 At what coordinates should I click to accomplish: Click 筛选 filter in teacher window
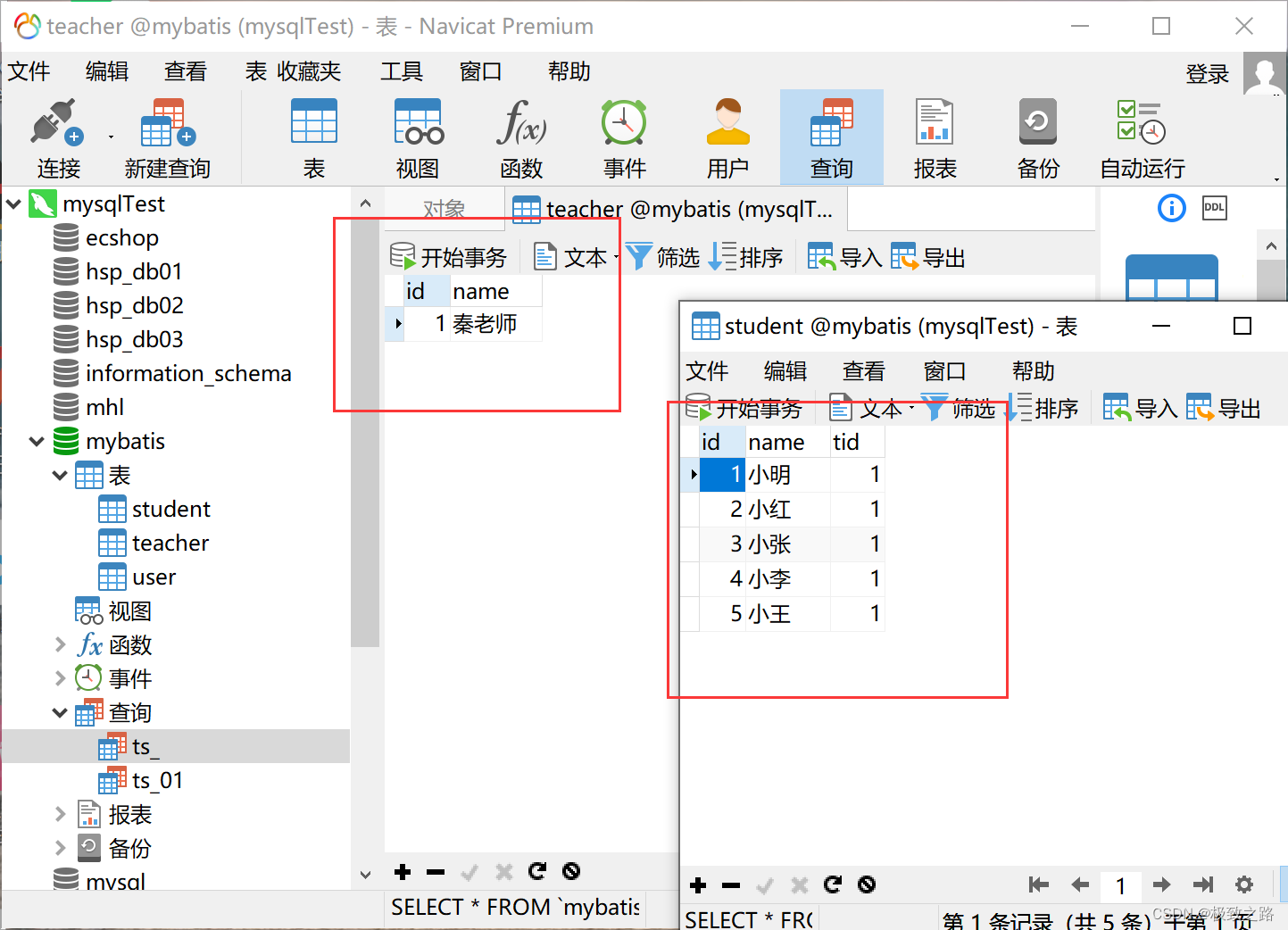pyautogui.click(x=663, y=258)
